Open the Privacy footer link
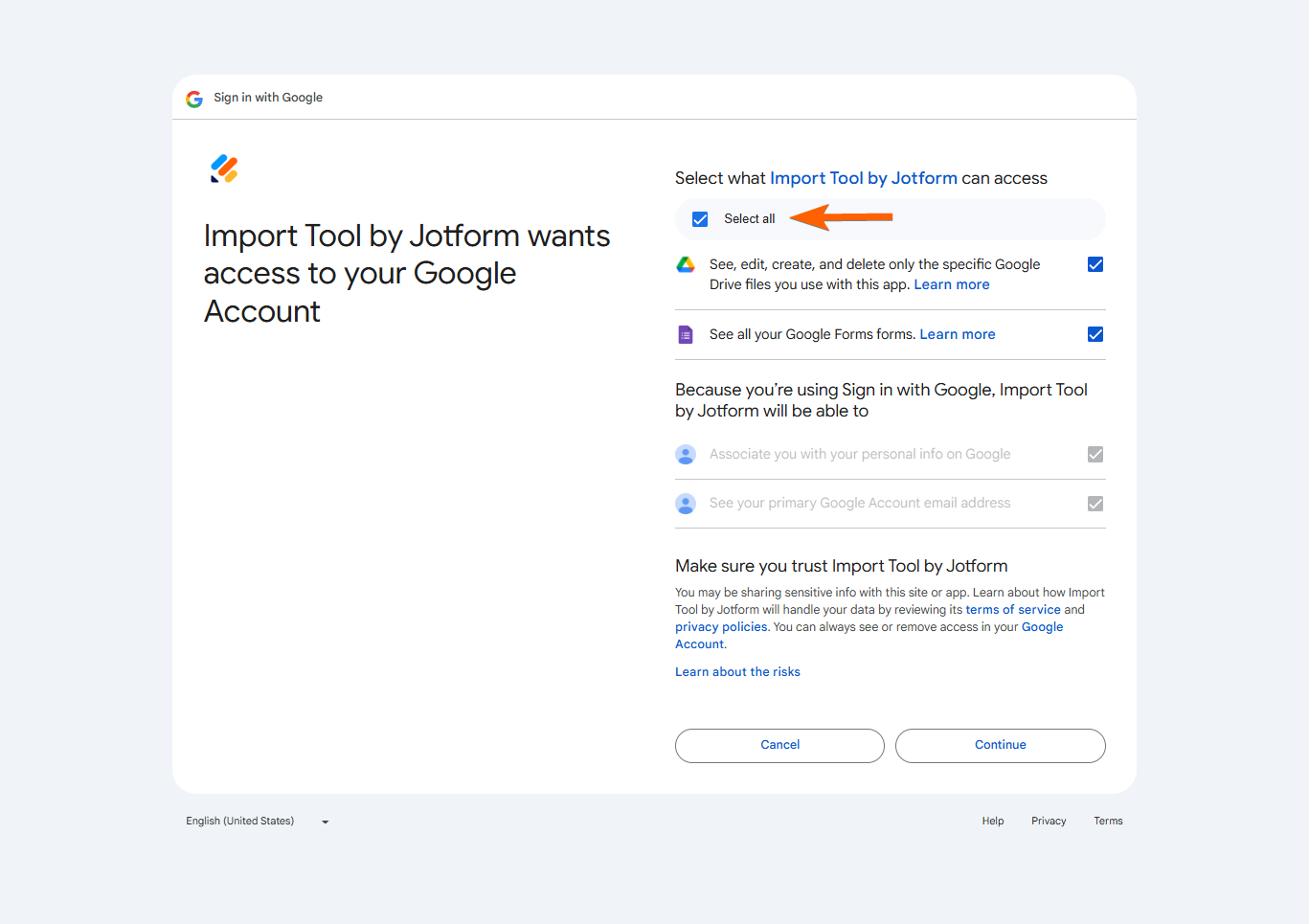 (x=1048, y=822)
